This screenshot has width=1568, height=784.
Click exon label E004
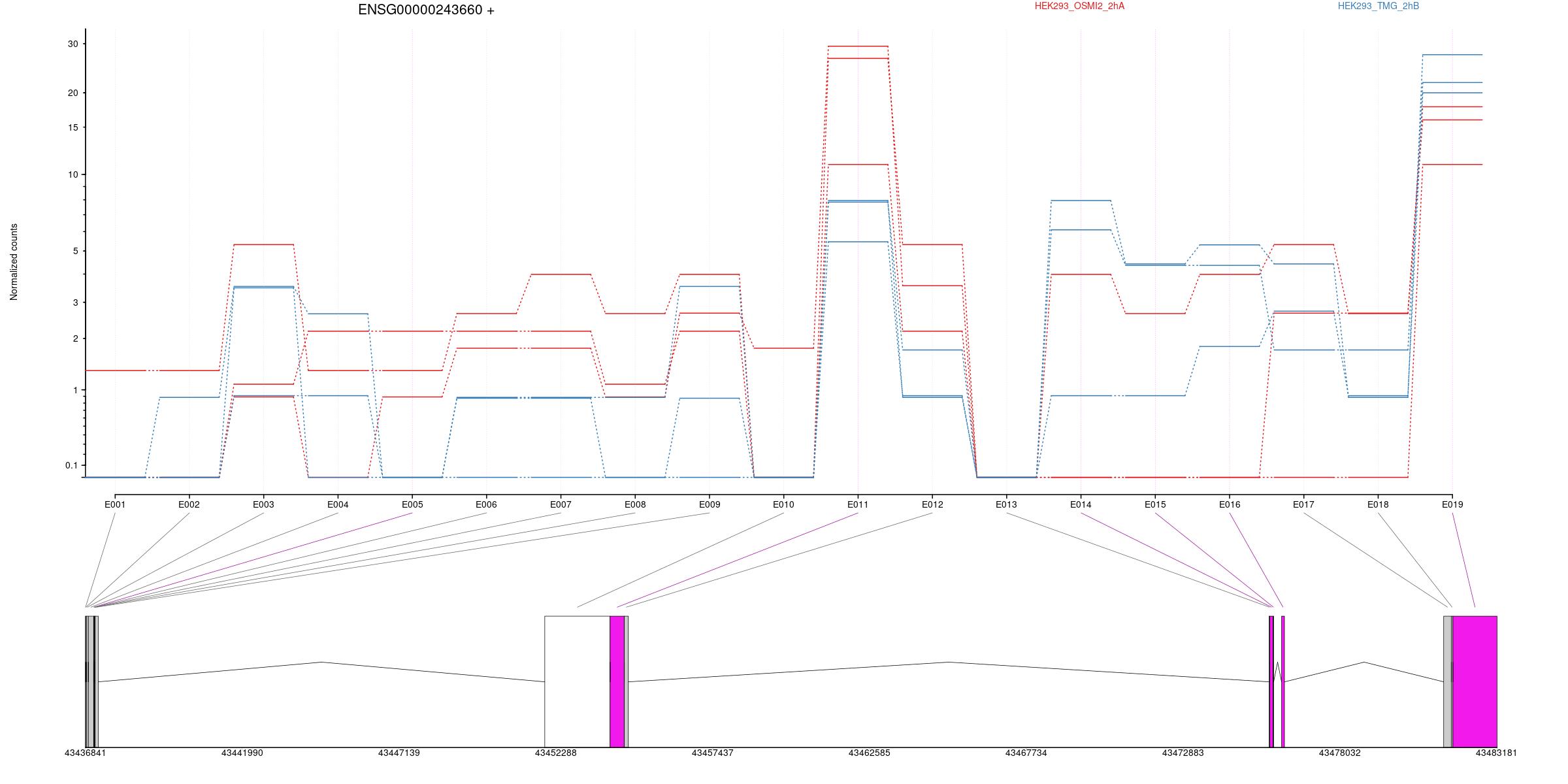tap(338, 504)
